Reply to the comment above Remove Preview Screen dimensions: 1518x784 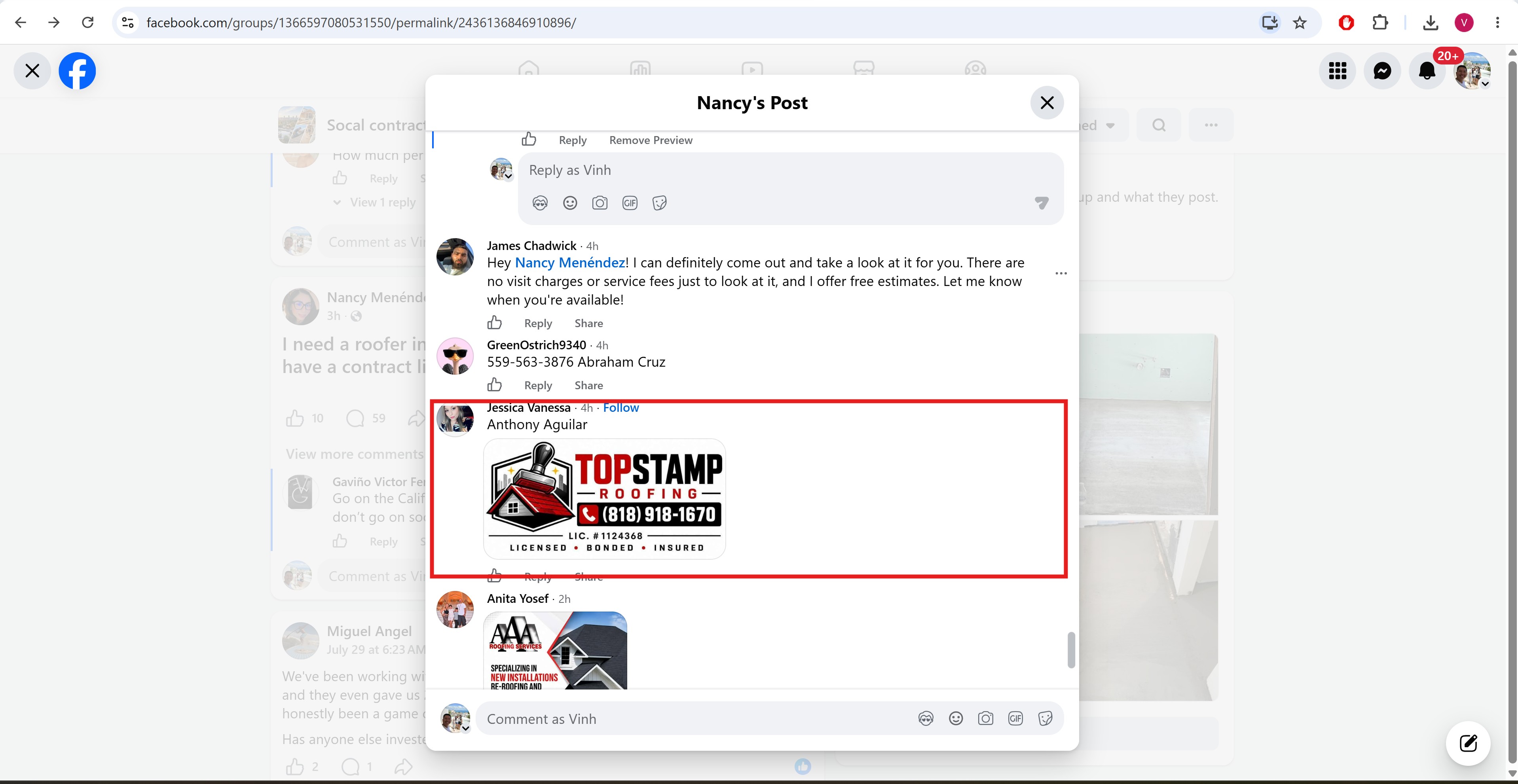[572, 140]
